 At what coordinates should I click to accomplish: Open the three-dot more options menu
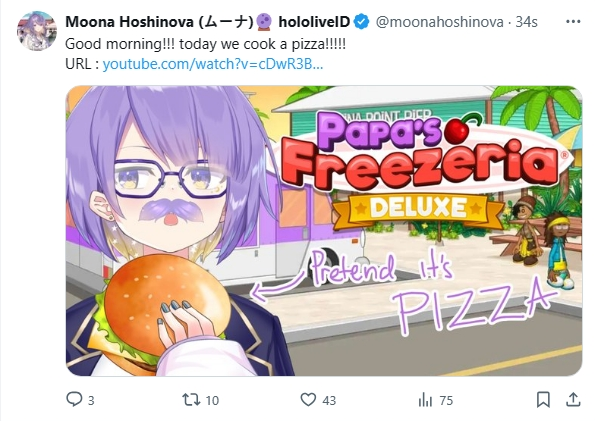point(573,22)
